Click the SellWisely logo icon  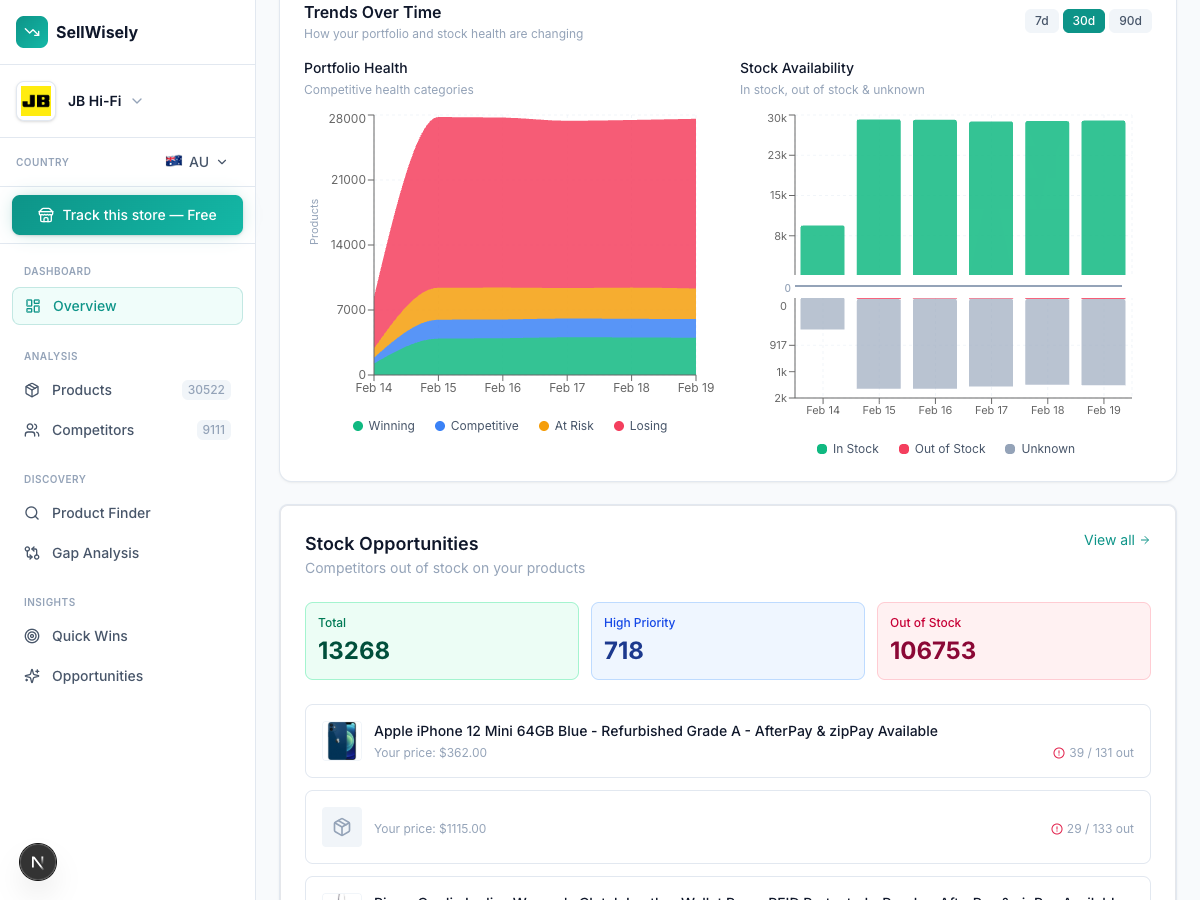(32, 32)
